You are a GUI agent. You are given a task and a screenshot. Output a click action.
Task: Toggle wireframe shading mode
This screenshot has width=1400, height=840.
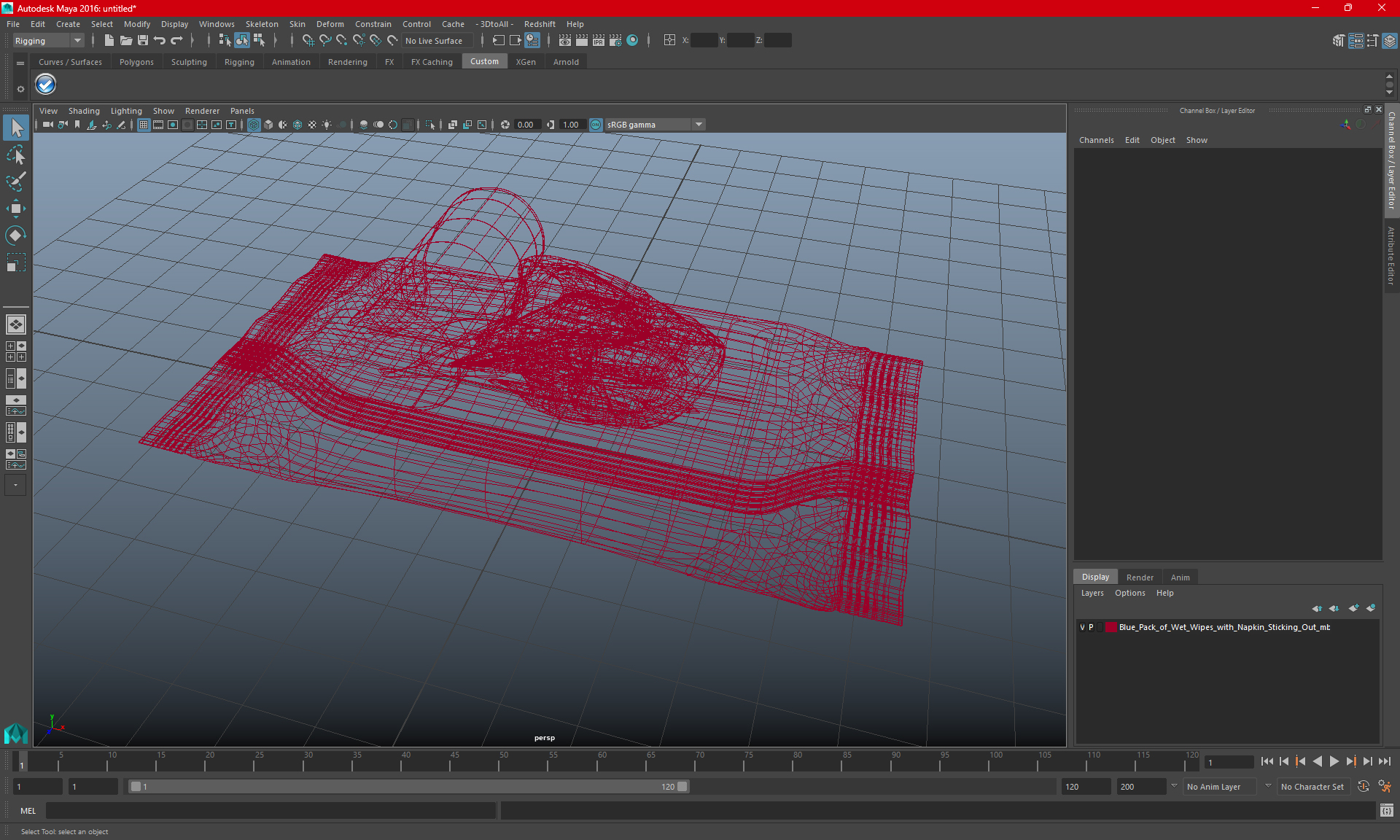click(x=254, y=125)
